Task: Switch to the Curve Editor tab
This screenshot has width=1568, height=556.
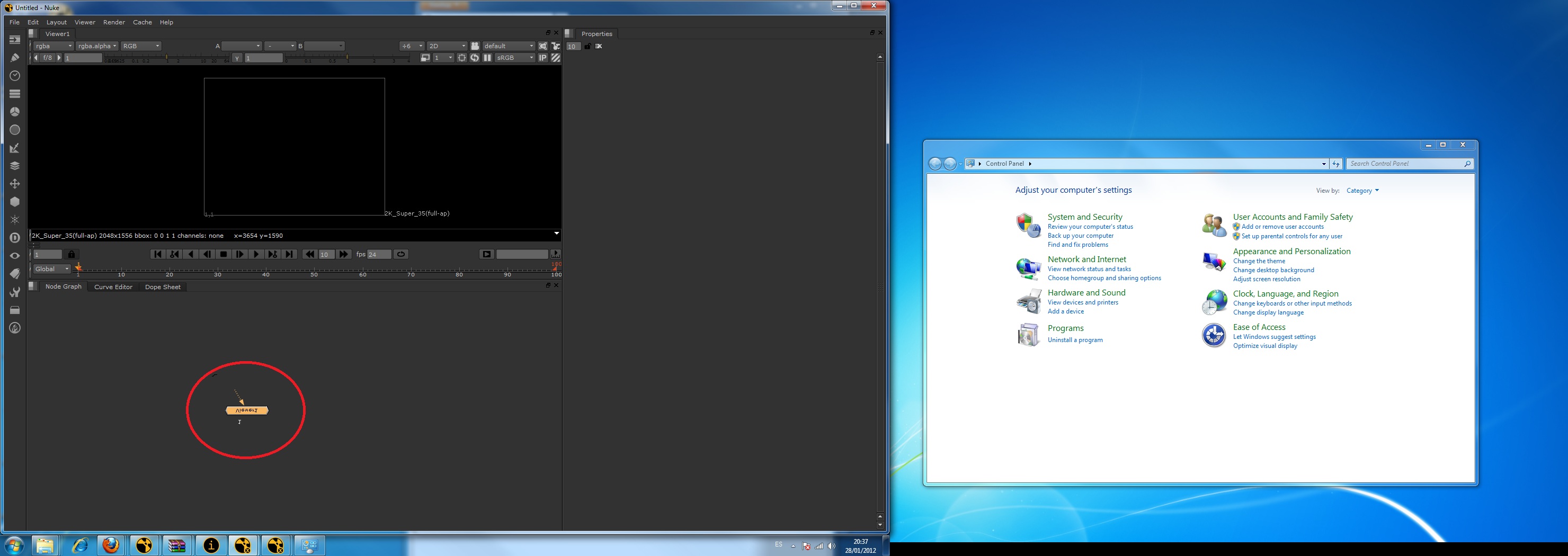Action: [113, 287]
